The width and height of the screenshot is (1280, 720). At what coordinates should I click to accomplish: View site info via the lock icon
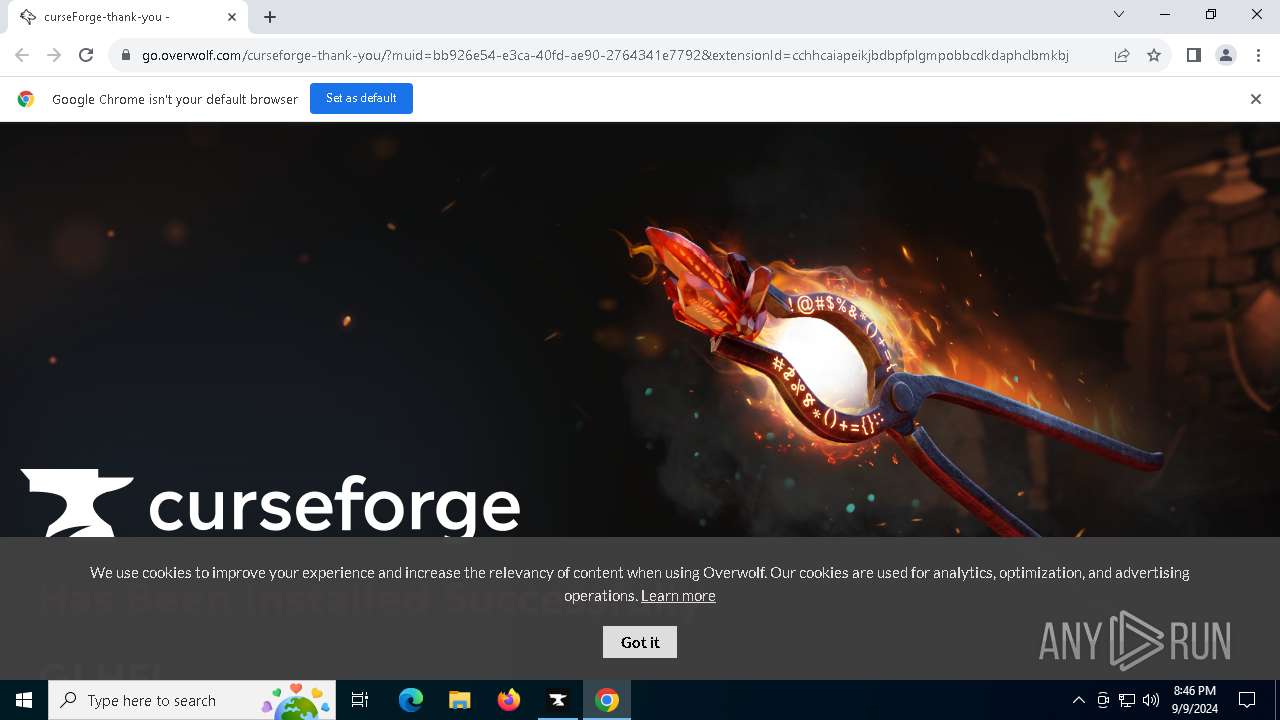[126, 55]
